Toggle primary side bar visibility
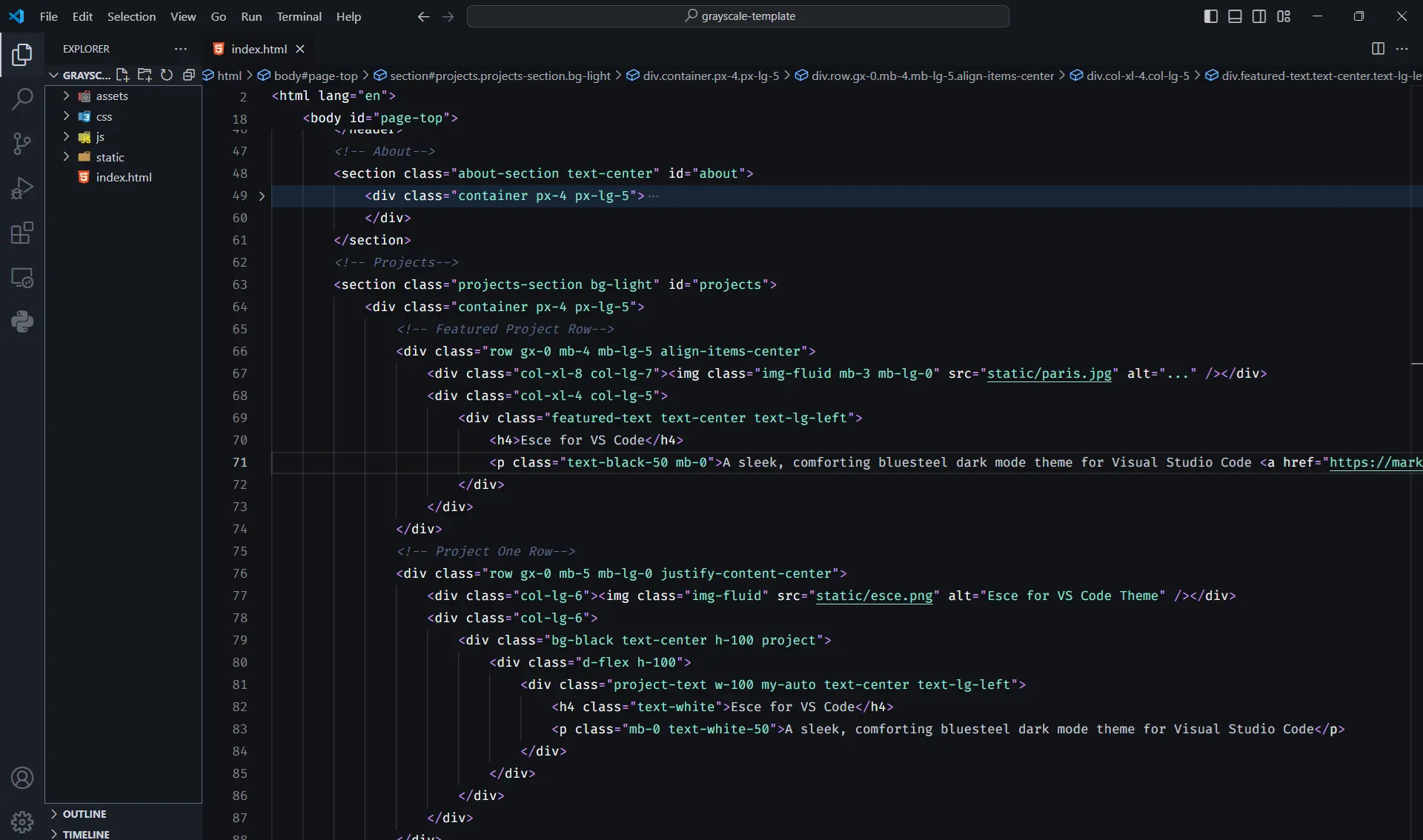The image size is (1423, 840). point(1211,16)
